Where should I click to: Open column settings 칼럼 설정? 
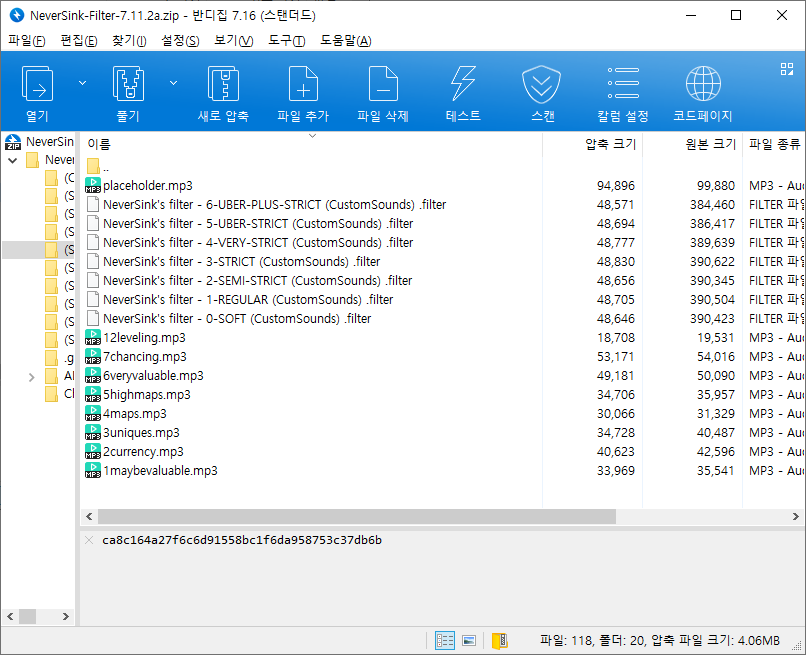(622, 93)
